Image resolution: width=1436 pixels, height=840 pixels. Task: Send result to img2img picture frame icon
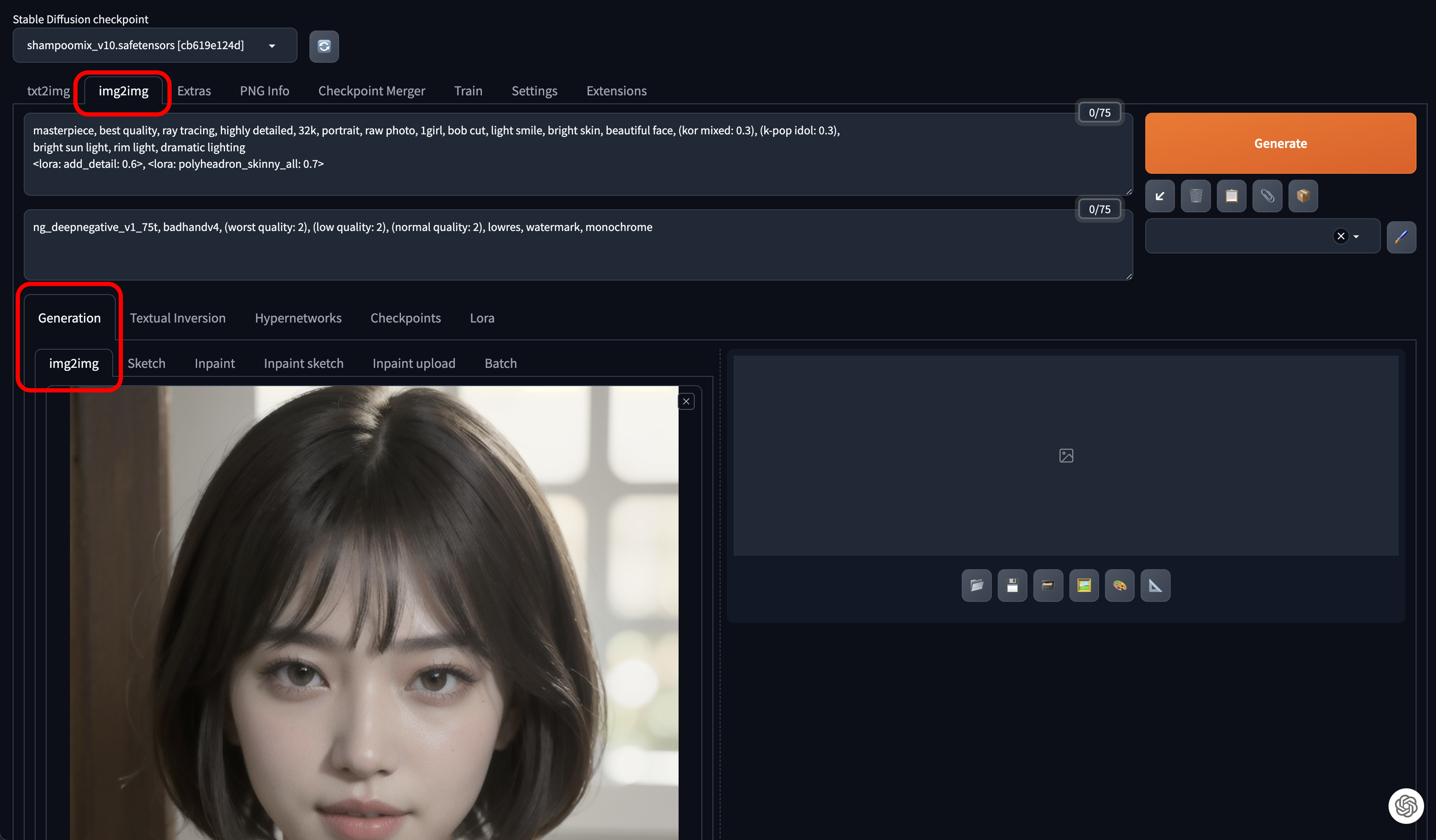tap(1084, 585)
